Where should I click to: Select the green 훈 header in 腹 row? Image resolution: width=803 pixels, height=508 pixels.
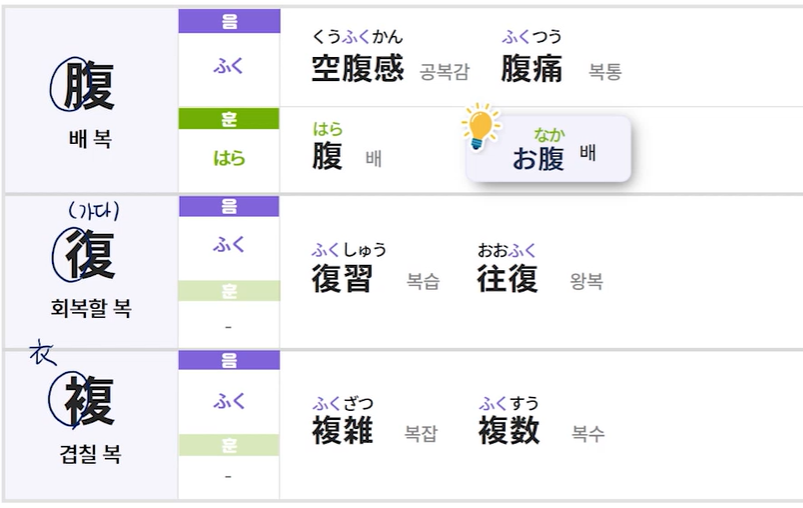coord(229,119)
